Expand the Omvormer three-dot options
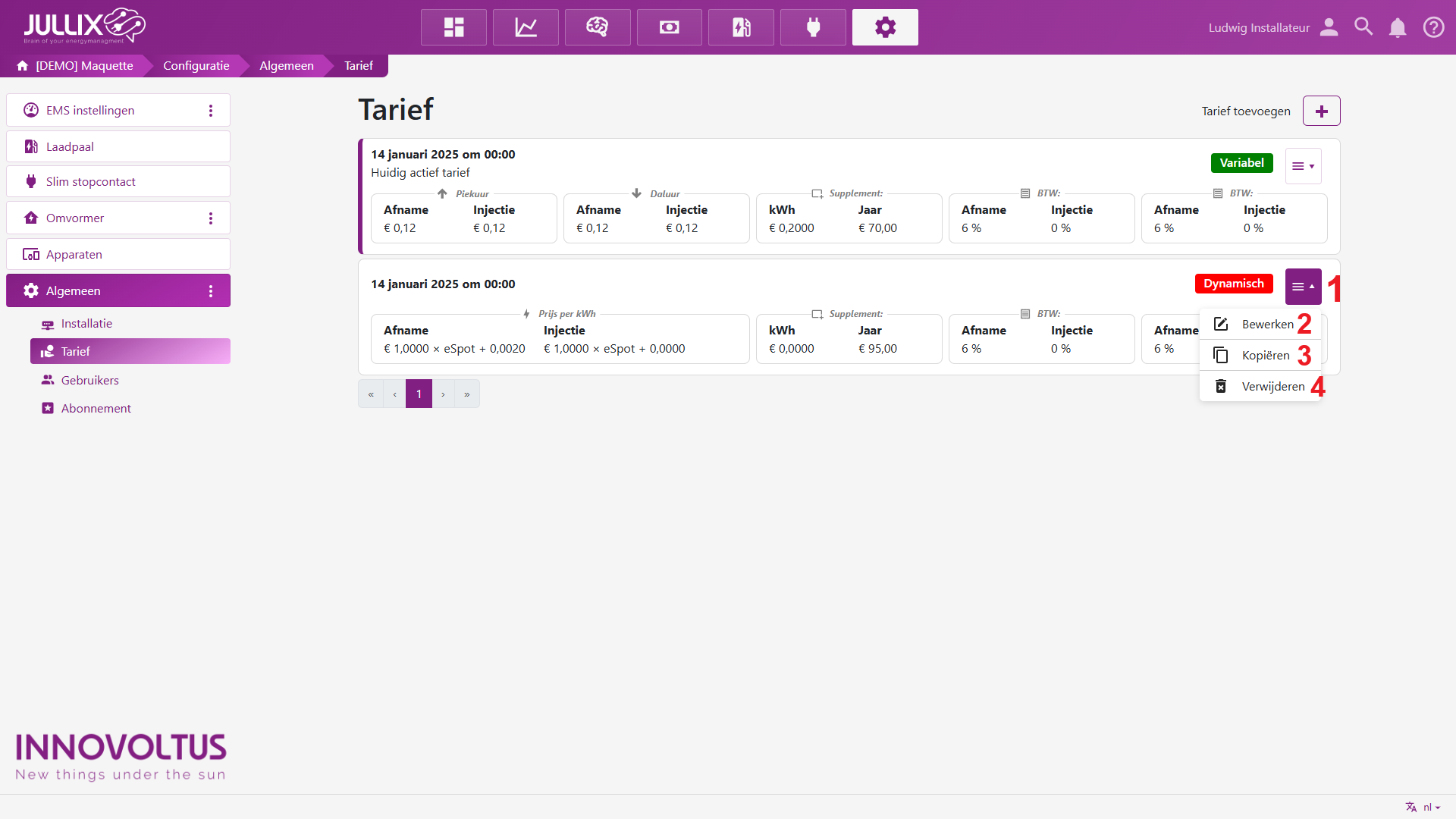Screen dimensions: 1456x819 pyautogui.click(x=211, y=218)
